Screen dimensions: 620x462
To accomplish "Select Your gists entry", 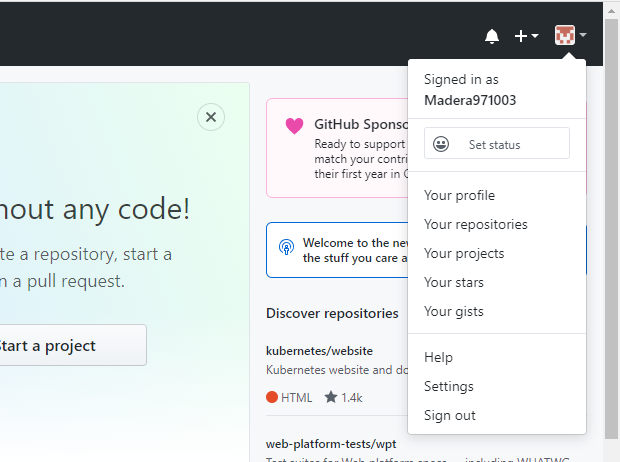I will coord(453,311).
